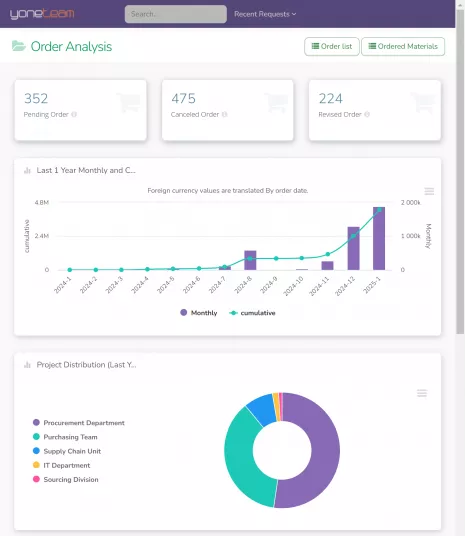Open the monthly chart hamburger menu

point(429,191)
